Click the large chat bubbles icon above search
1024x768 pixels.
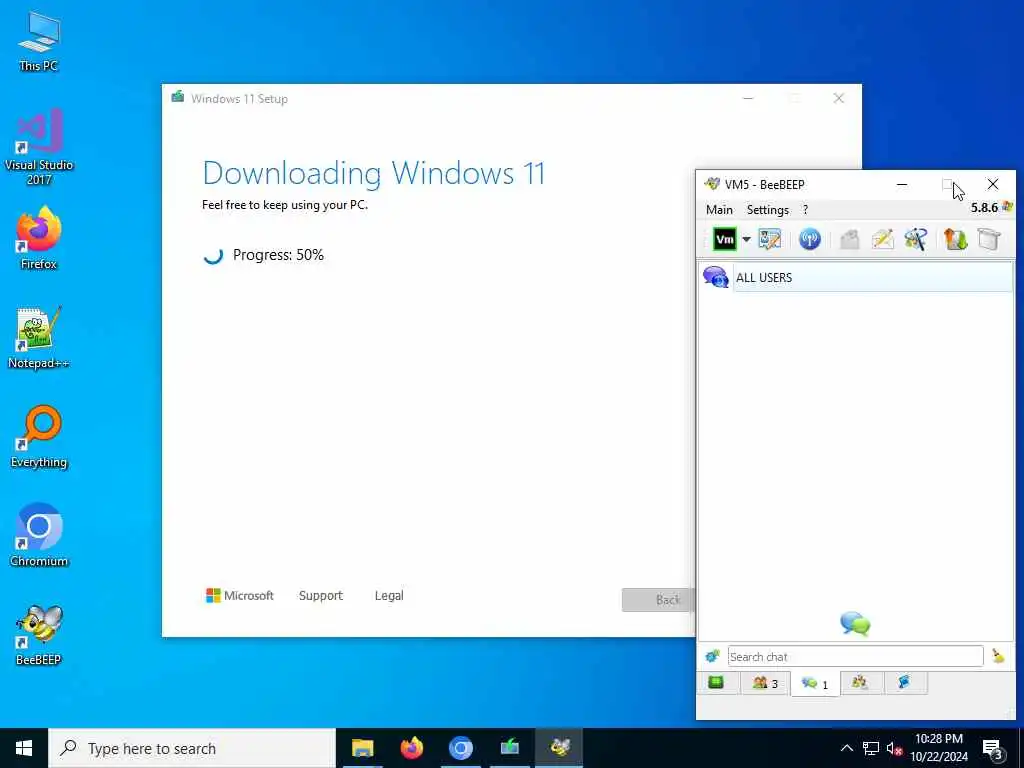pos(855,624)
